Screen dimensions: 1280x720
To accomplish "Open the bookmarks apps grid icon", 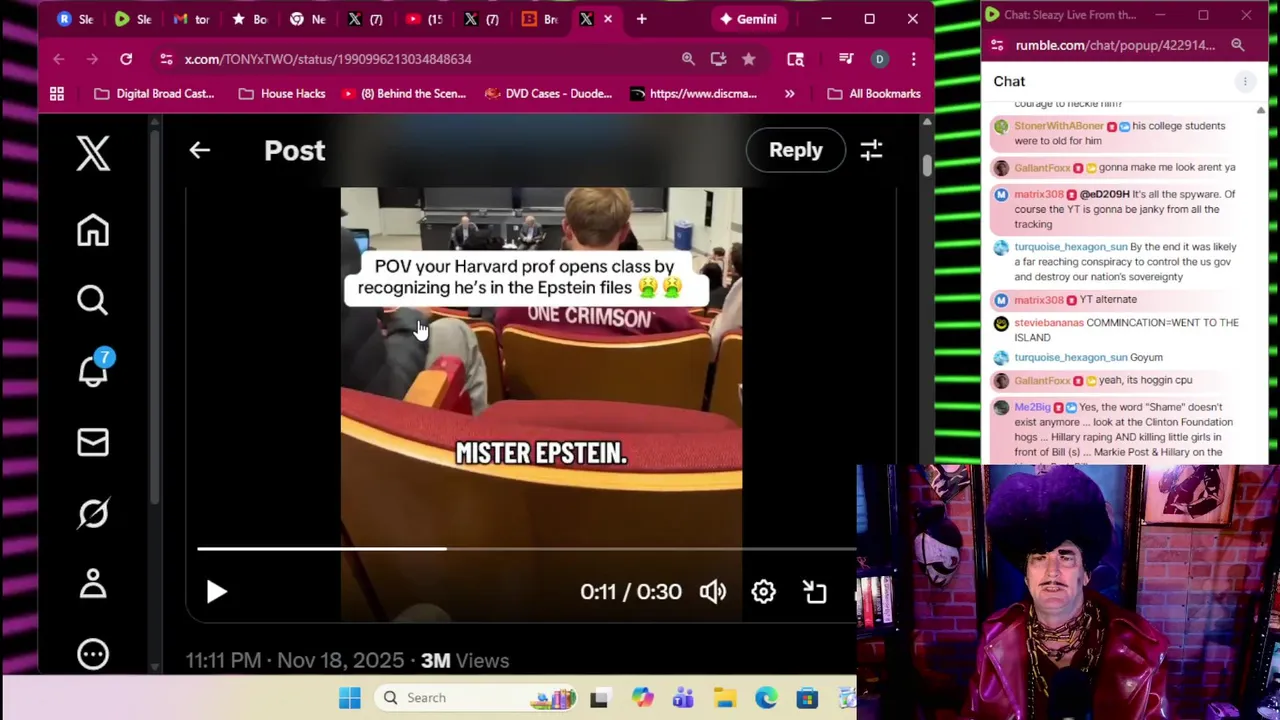I will click(57, 94).
